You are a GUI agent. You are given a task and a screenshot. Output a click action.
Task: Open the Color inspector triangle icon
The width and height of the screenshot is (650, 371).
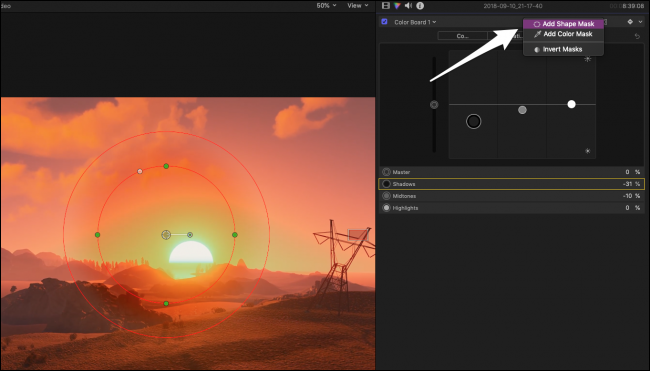tap(397, 5)
